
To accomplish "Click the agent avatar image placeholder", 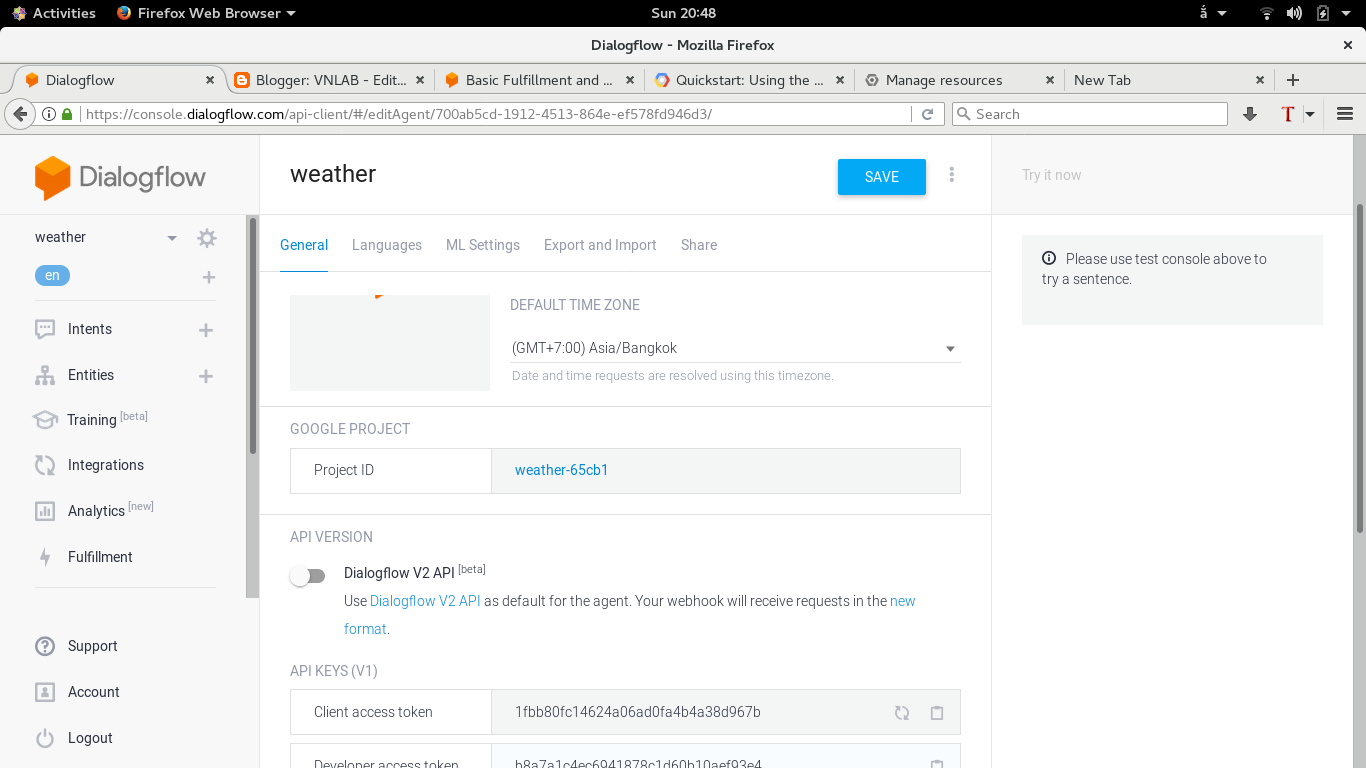I will pyautogui.click(x=390, y=343).
